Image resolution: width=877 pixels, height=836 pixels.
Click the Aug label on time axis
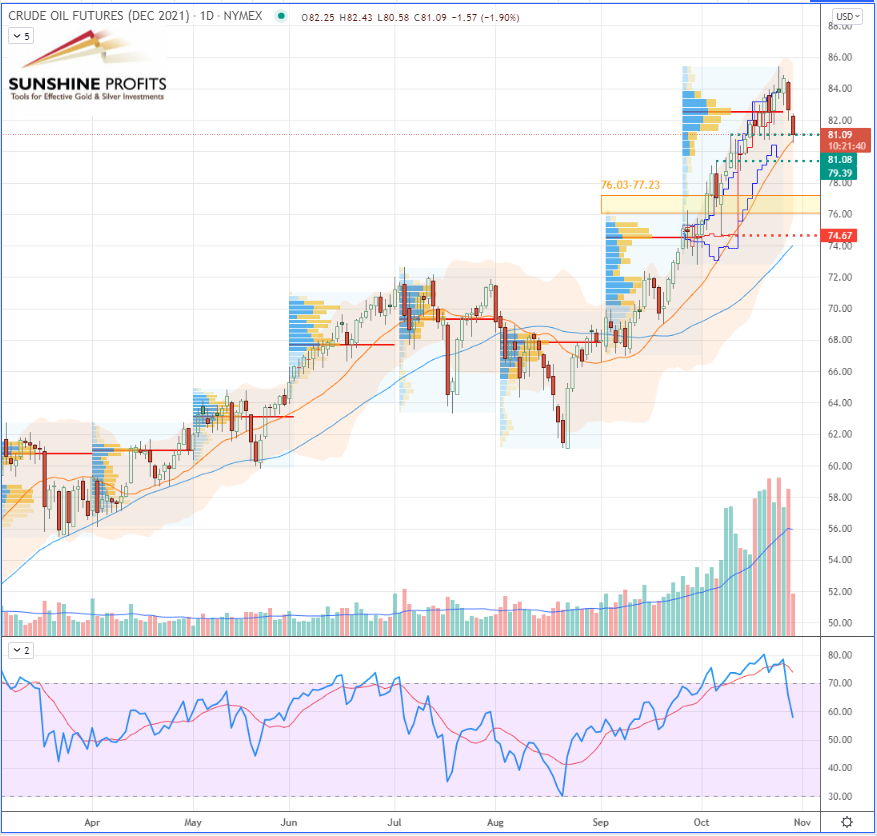[495, 823]
